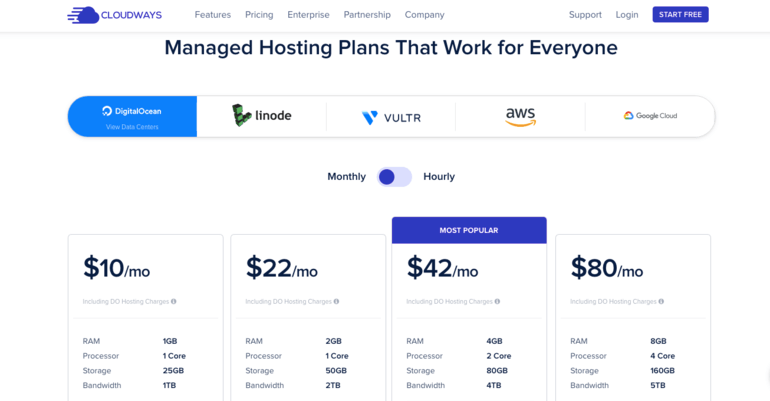770x401 pixels.
Task: Click the 25GB storage value
Action: [173, 371]
